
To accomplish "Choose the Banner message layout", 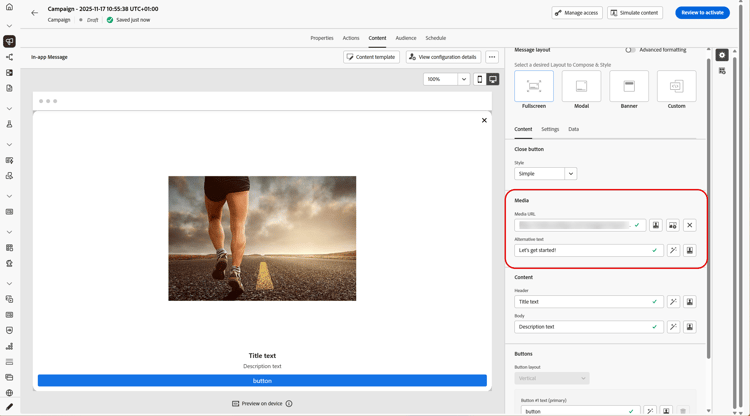I will [629, 87].
